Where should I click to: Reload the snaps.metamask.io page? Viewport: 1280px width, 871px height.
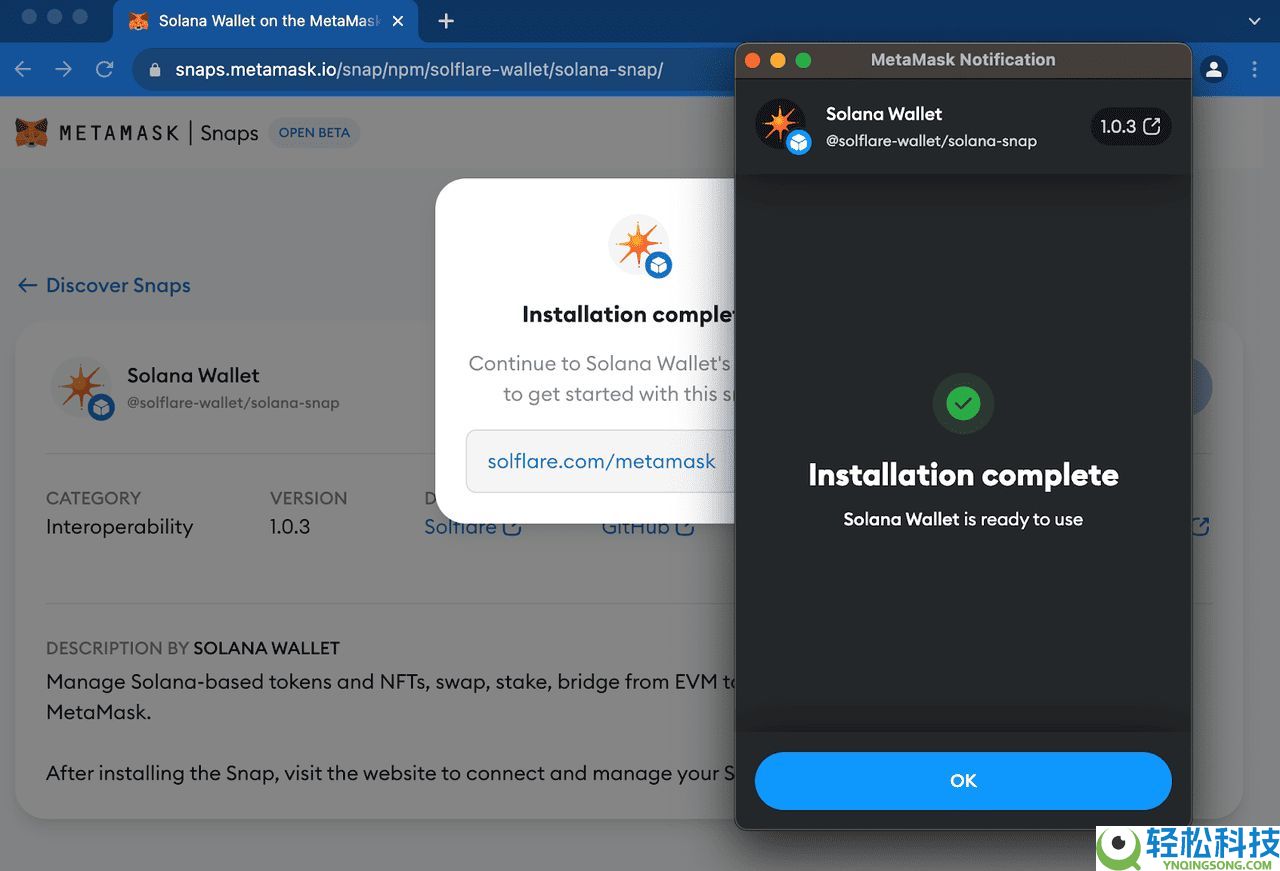point(104,69)
